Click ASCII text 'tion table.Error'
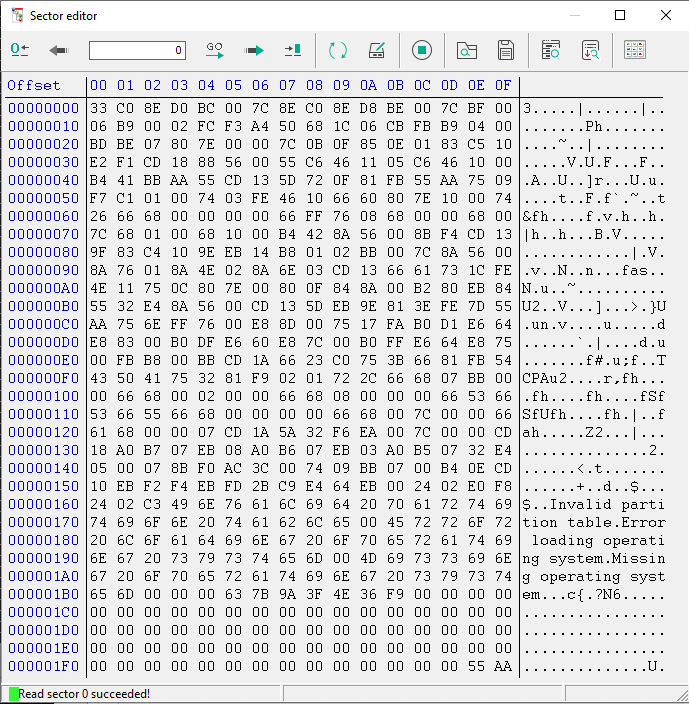Screen dimensions: 689x704 (594, 523)
